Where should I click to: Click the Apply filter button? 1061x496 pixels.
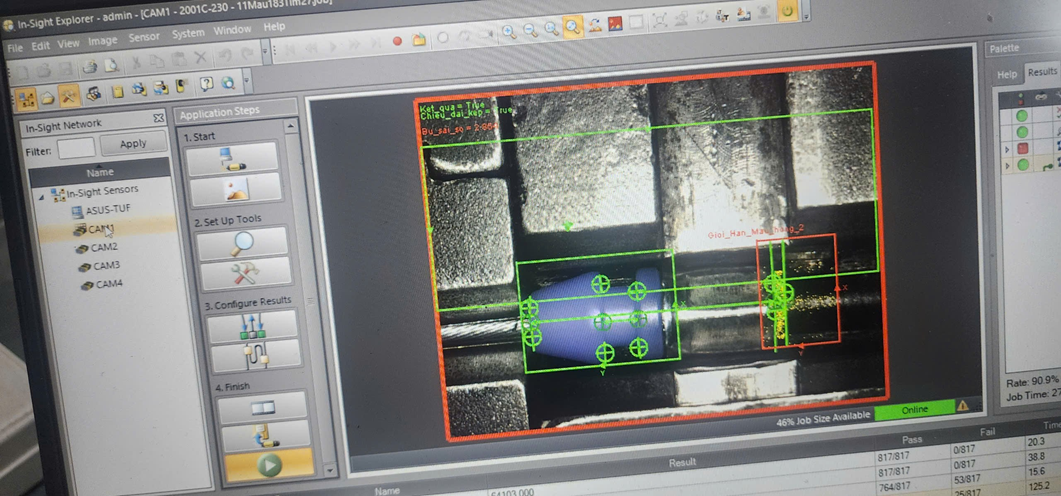click(133, 144)
